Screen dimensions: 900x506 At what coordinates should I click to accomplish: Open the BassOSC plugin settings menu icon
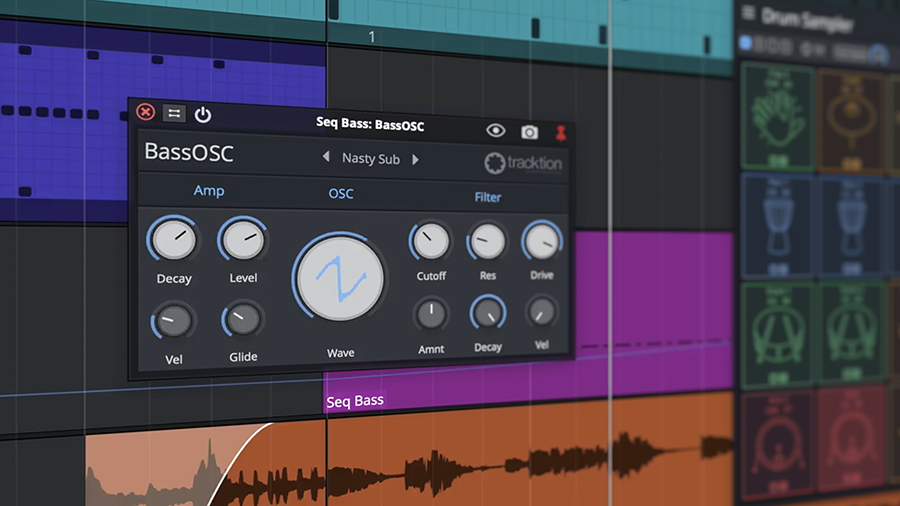click(x=174, y=113)
